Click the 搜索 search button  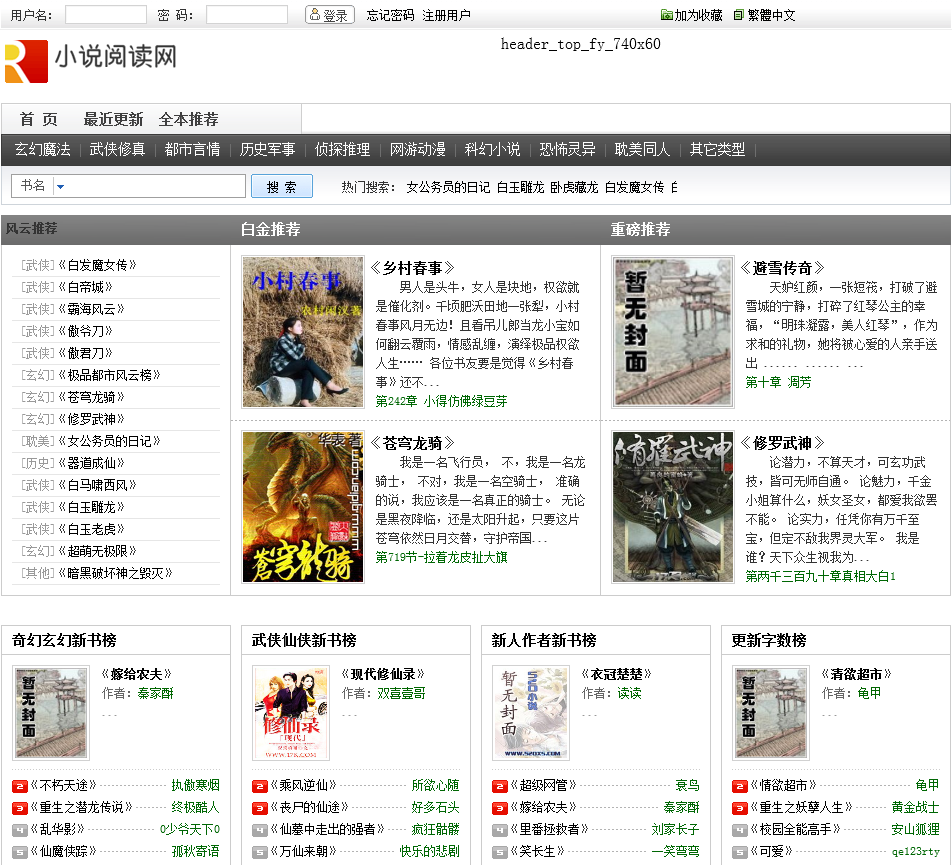282,186
